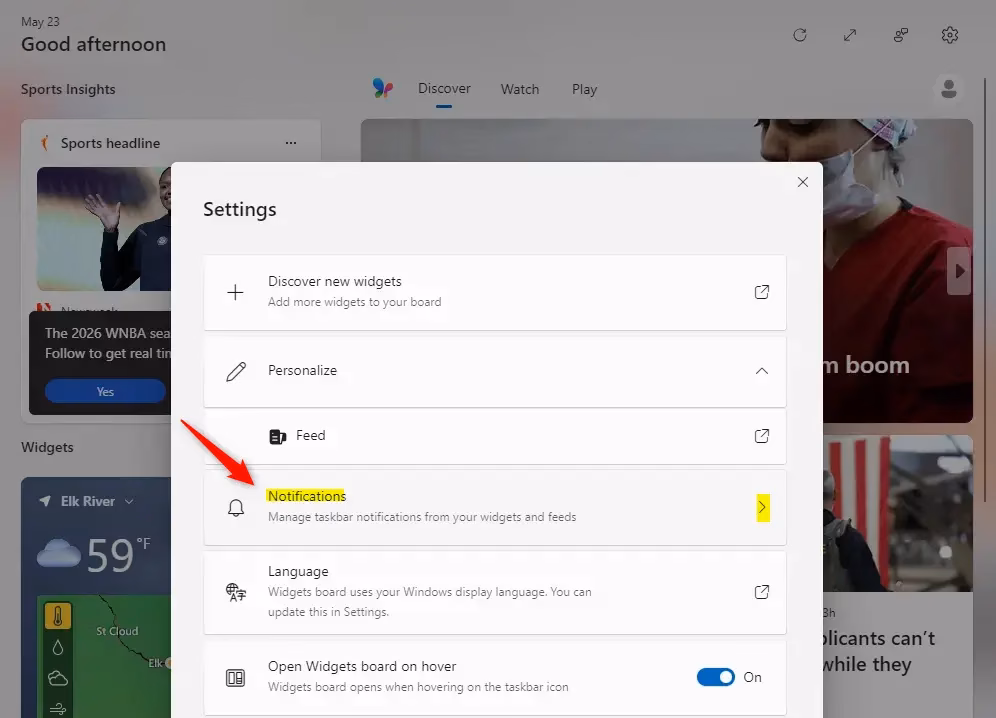996x718 pixels.
Task: Click the Feed newspaper icon
Action: [x=278, y=437]
